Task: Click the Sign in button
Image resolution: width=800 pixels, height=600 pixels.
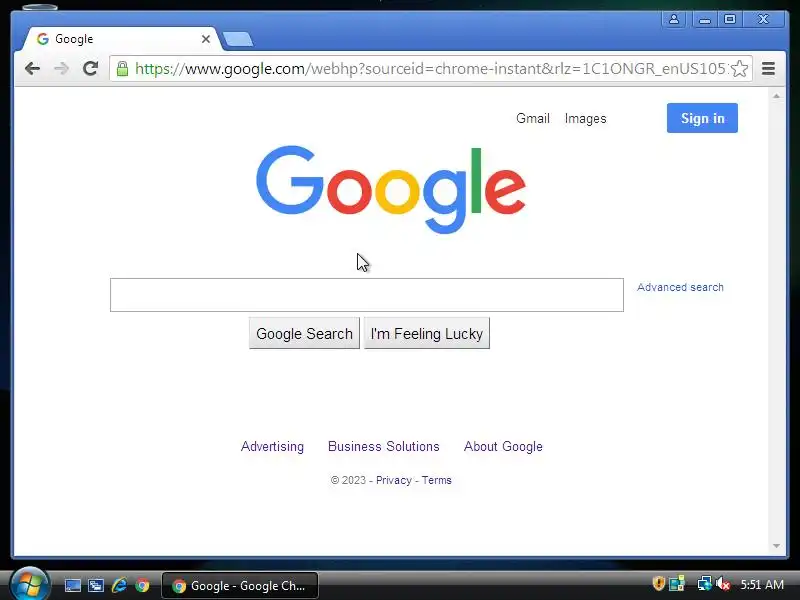Action: pyautogui.click(x=702, y=118)
